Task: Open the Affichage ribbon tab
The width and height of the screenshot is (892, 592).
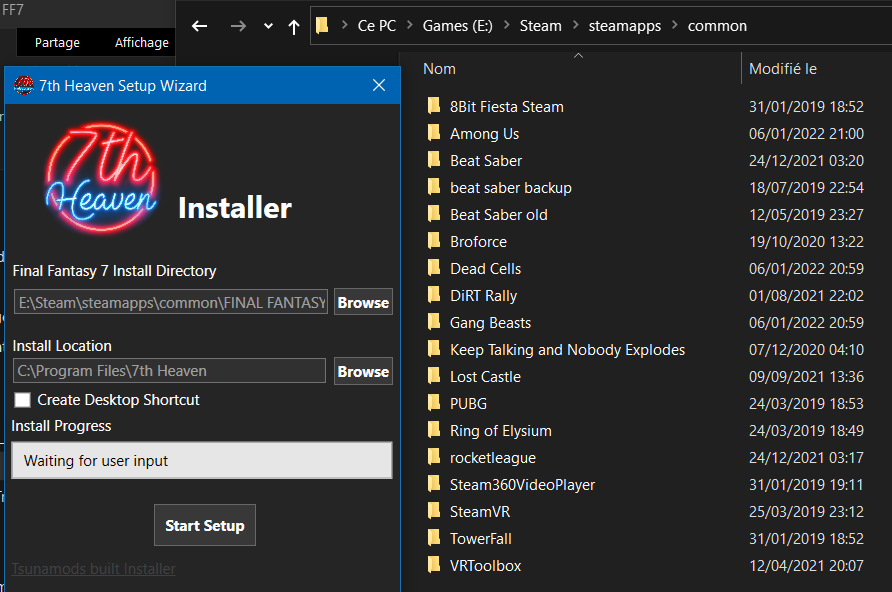Action: pyautogui.click(x=142, y=43)
